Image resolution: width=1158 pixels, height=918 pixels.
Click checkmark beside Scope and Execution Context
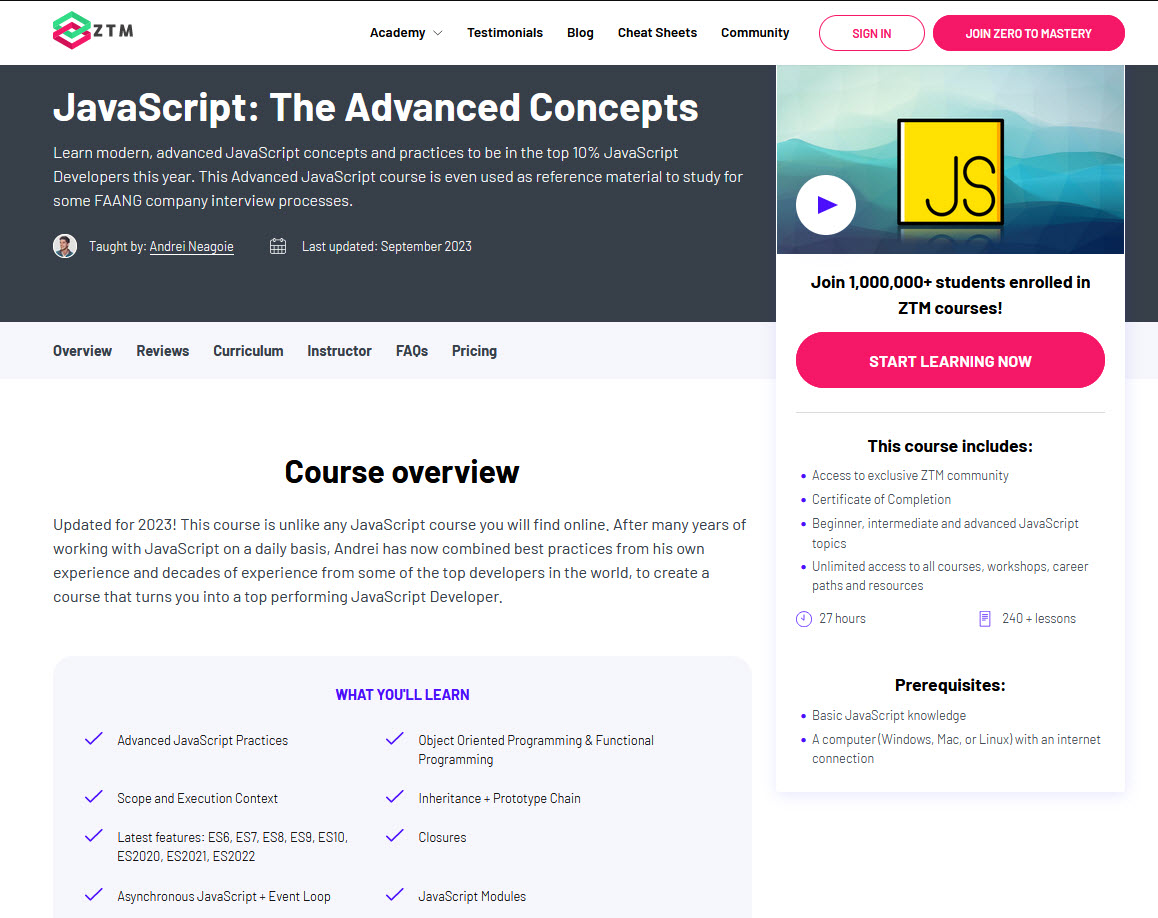click(x=94, y=797)
